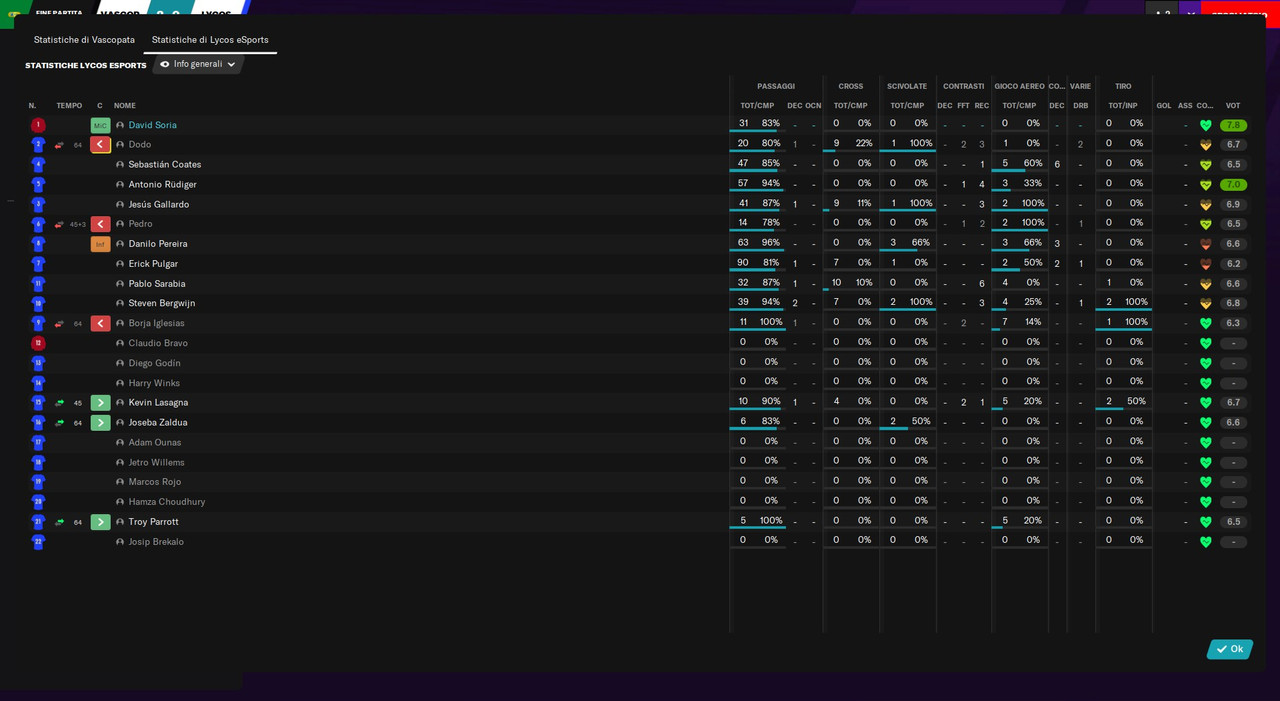The width and height of the screenshot is (1280, 701).
Task: Open Erick Pulgar's player profile
Action: click(153, 264)
